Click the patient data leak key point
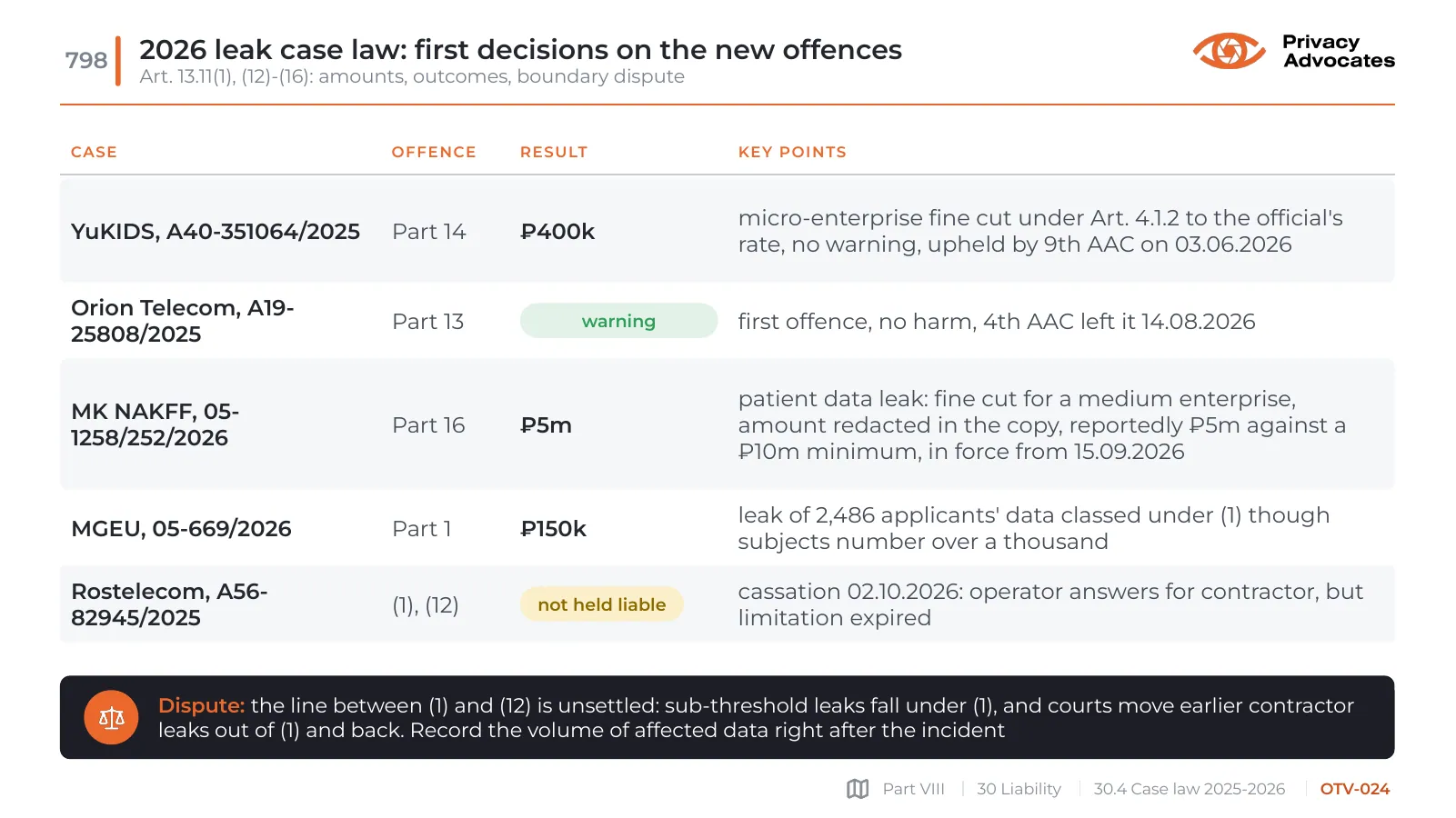 pos(1042,425)
